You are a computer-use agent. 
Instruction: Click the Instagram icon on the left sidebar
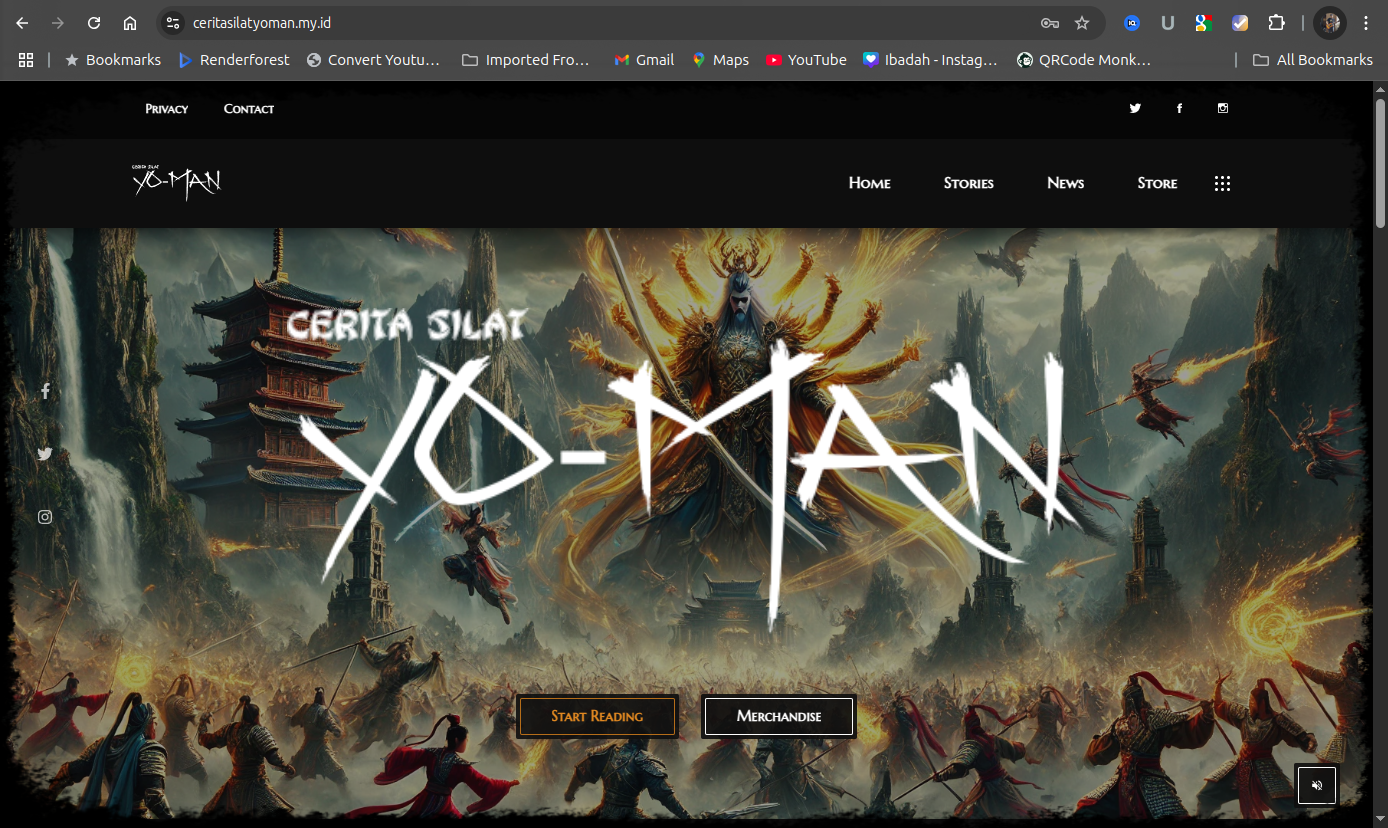45,516
